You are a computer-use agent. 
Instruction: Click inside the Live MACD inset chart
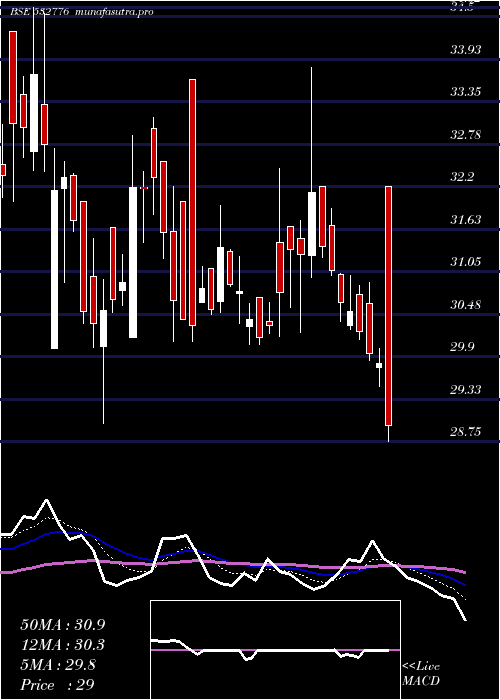pyautogui.click(x=275, y=650)
